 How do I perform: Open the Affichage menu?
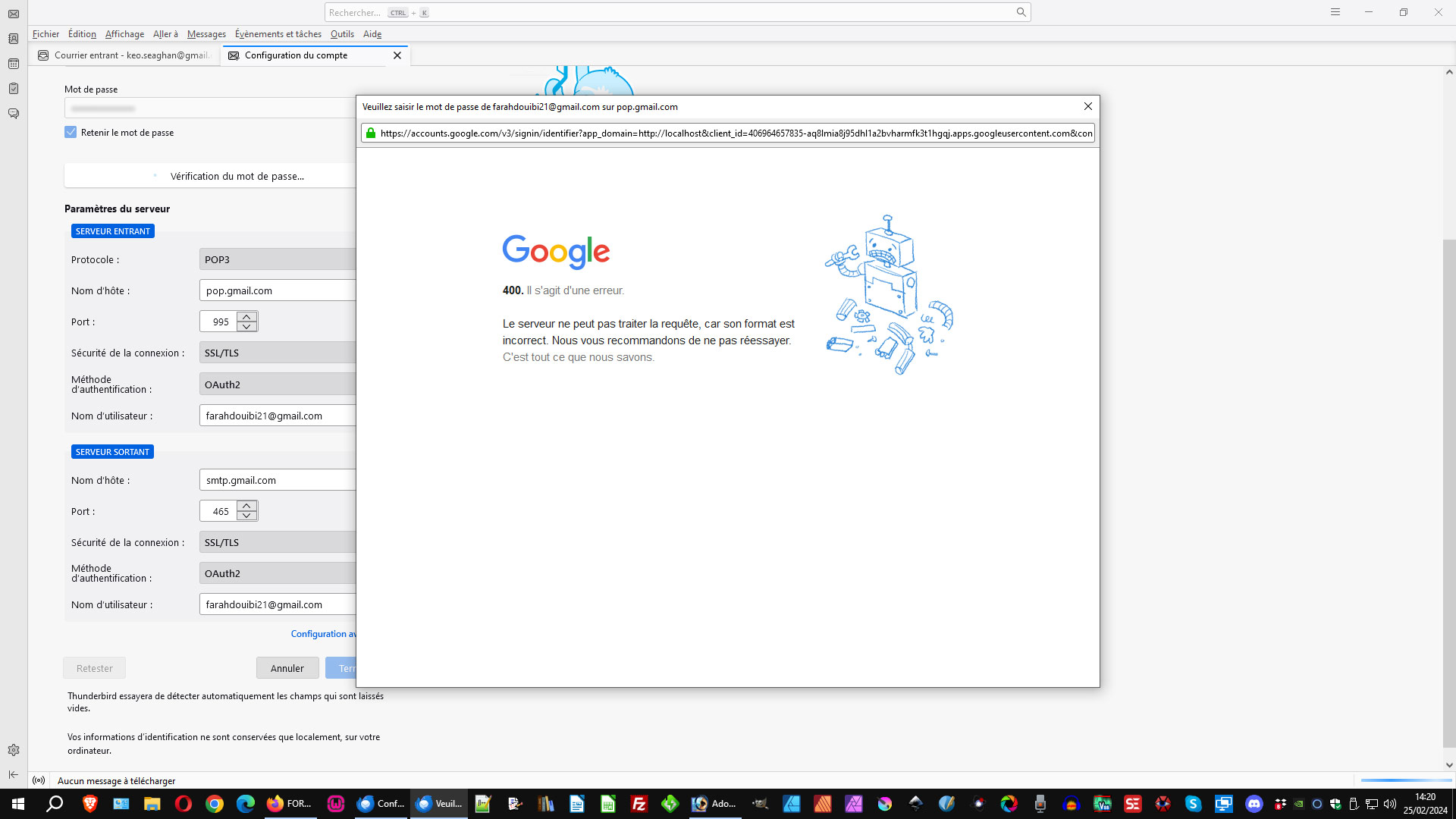(124, 34)
